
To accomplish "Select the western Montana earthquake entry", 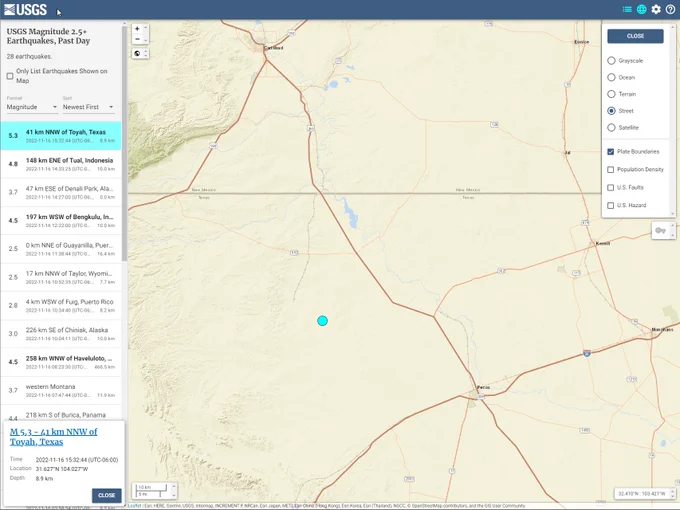I will [61, 390].
